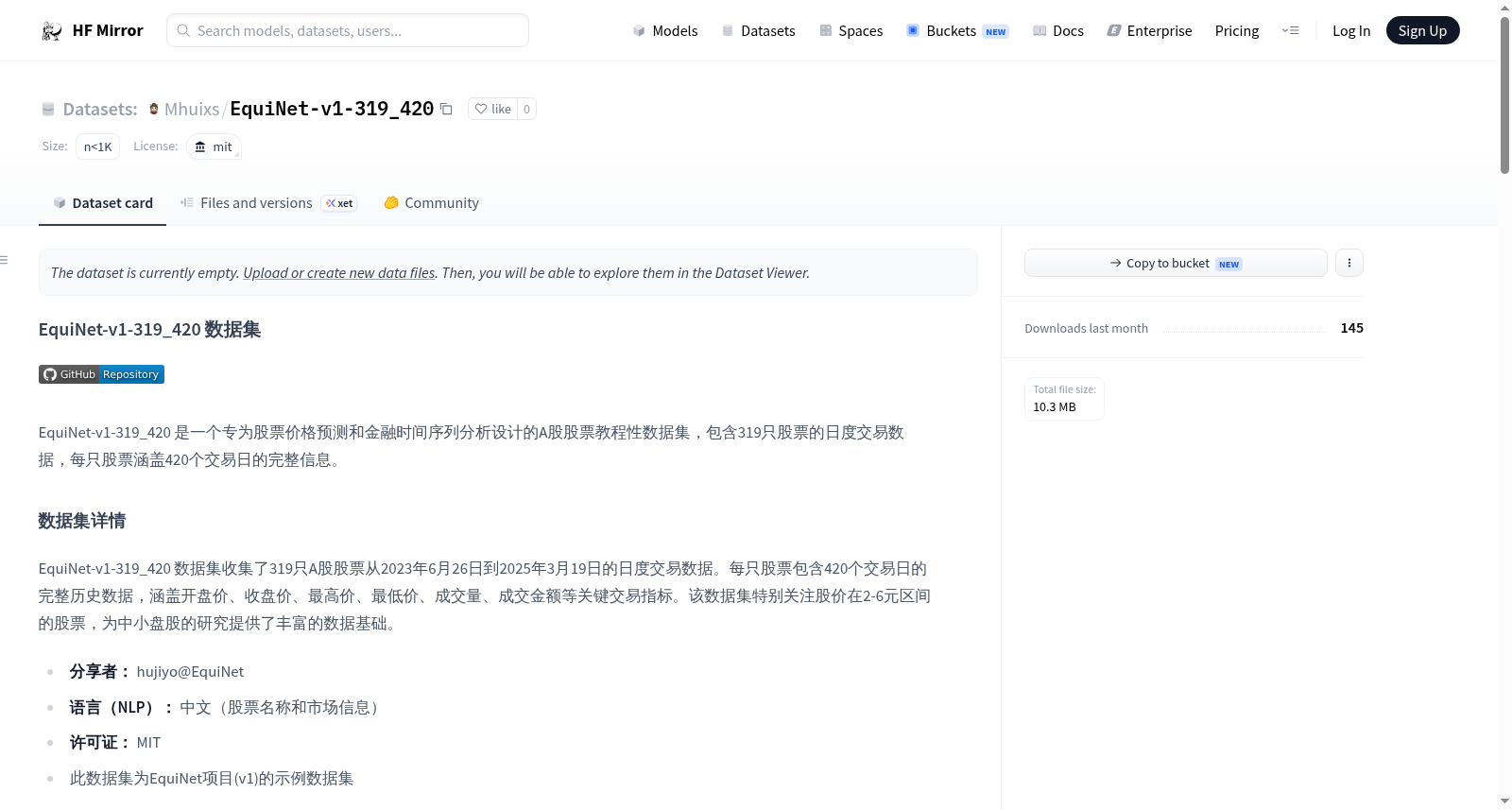
Task: Click the search magnifier icon
Action: [x=183, y=30]
